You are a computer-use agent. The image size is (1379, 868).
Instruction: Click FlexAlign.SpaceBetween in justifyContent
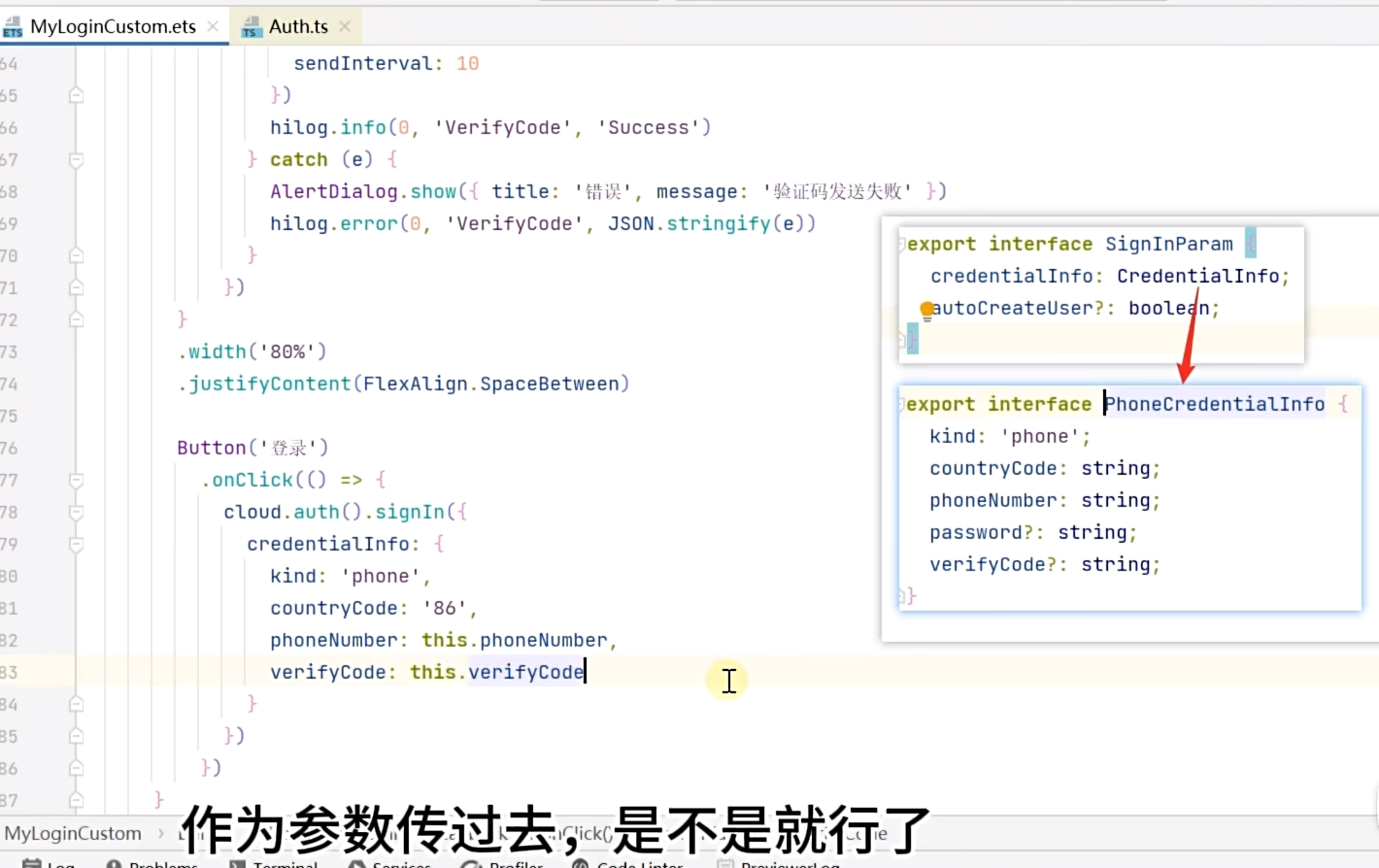click(x=491, y=384)
